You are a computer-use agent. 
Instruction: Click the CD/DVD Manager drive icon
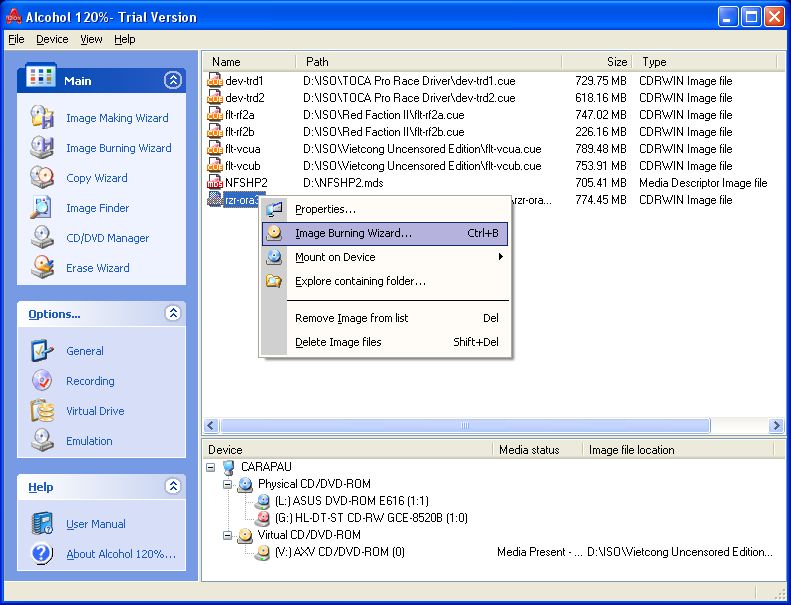click(x=42, y=238)
